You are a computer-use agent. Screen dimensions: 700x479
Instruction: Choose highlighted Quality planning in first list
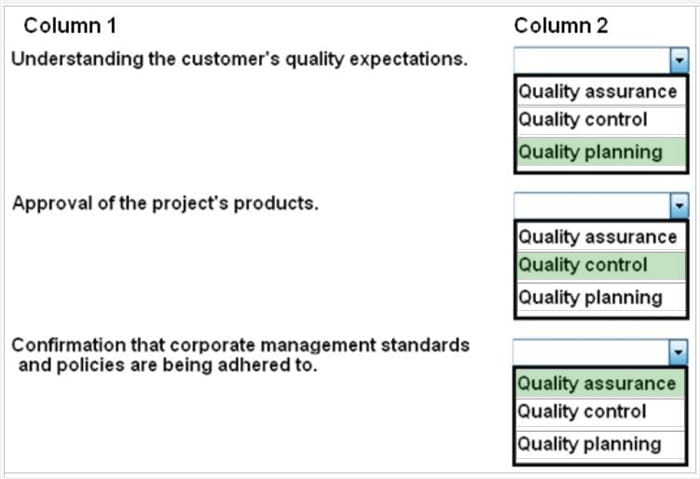(600, 152)
